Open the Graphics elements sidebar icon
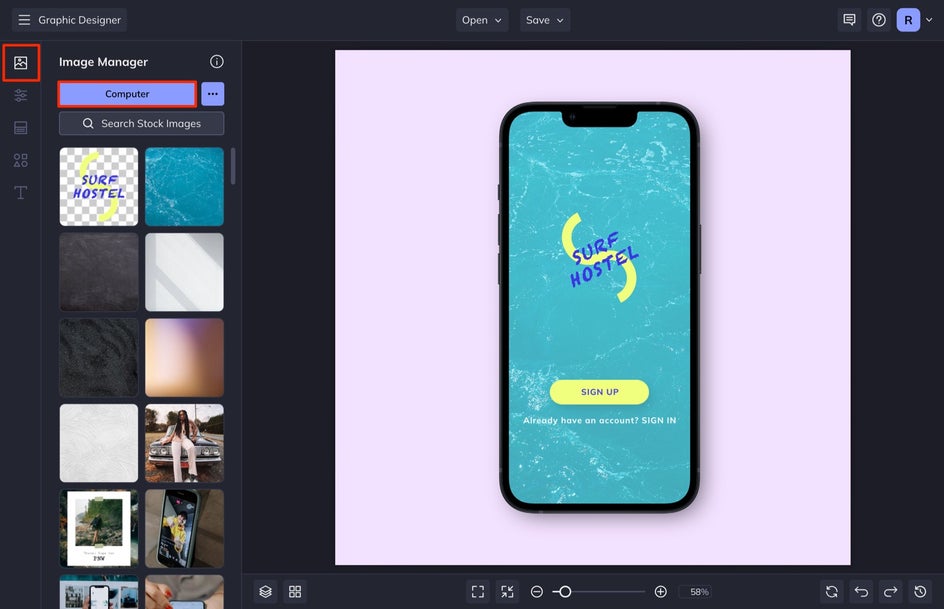Image resolution: width=944 pixels, height=609 pixels. 20,160
